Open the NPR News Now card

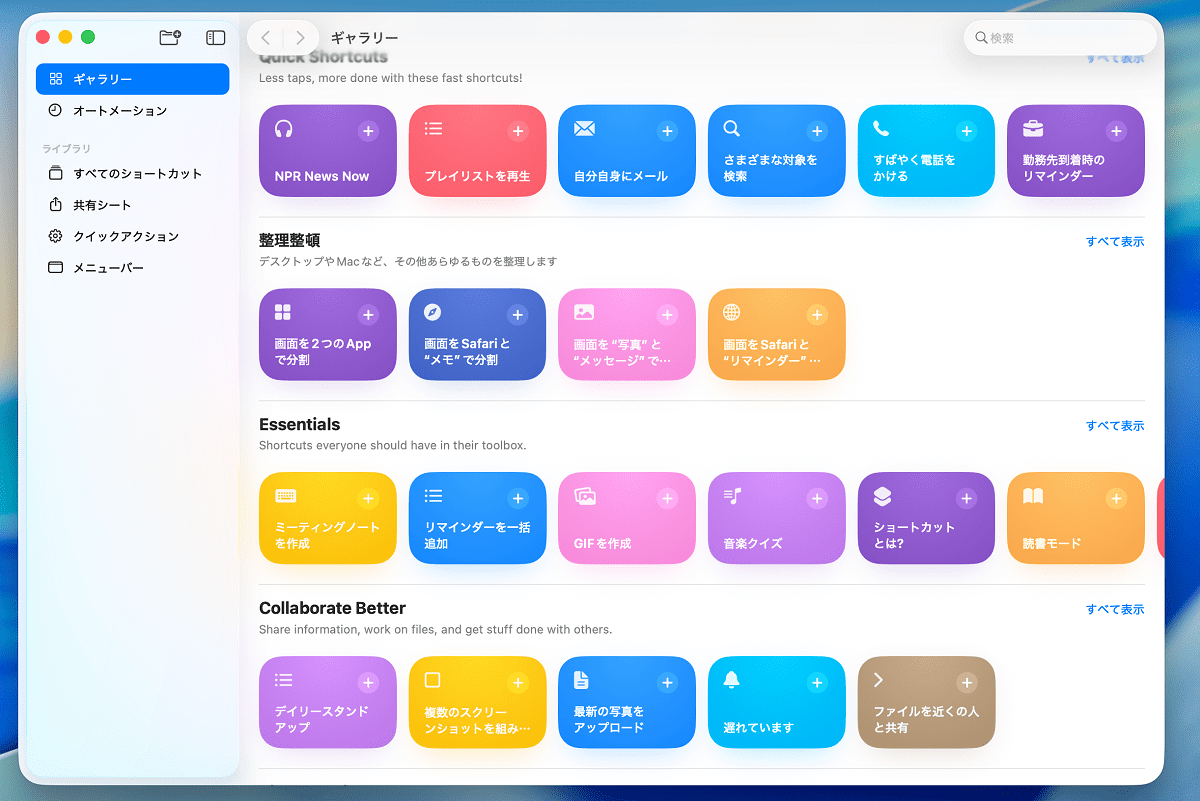[x=327, y=151]
